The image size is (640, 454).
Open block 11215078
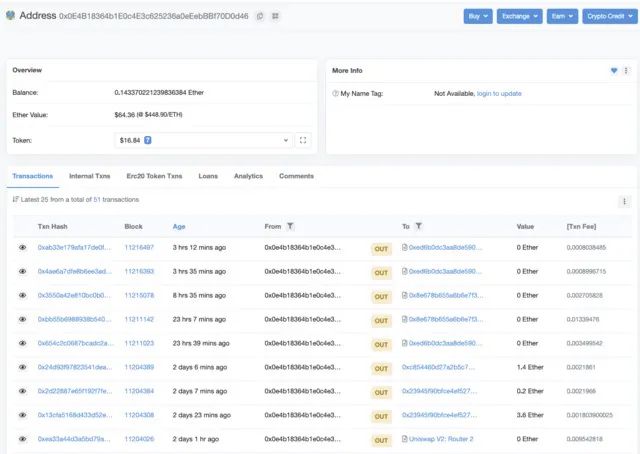click(x=139, y=295)
